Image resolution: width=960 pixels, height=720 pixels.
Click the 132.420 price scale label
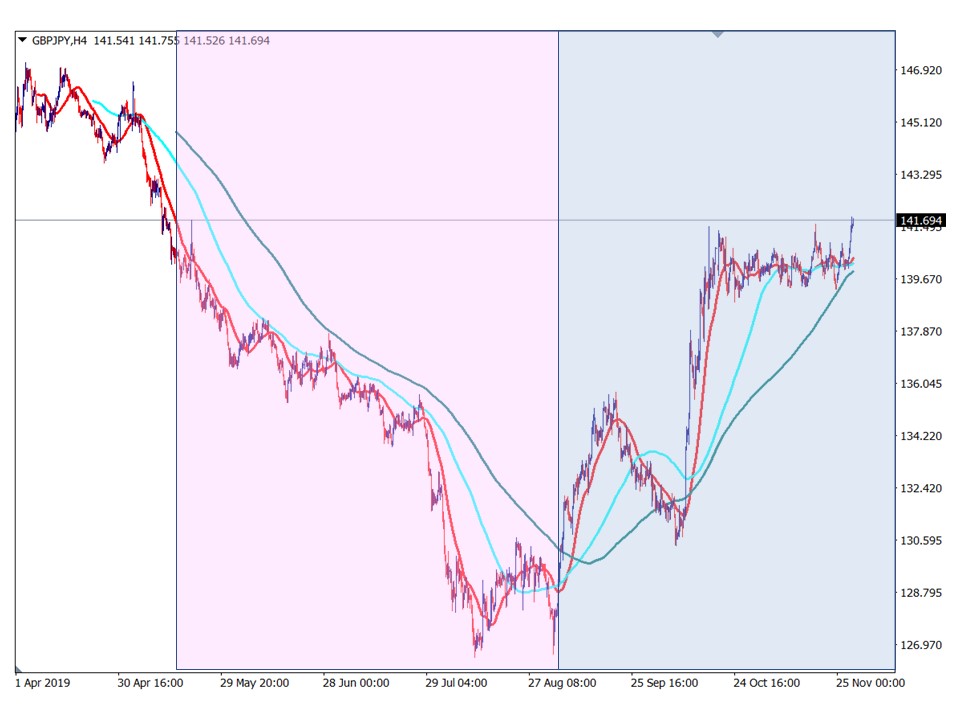[921, 488]
